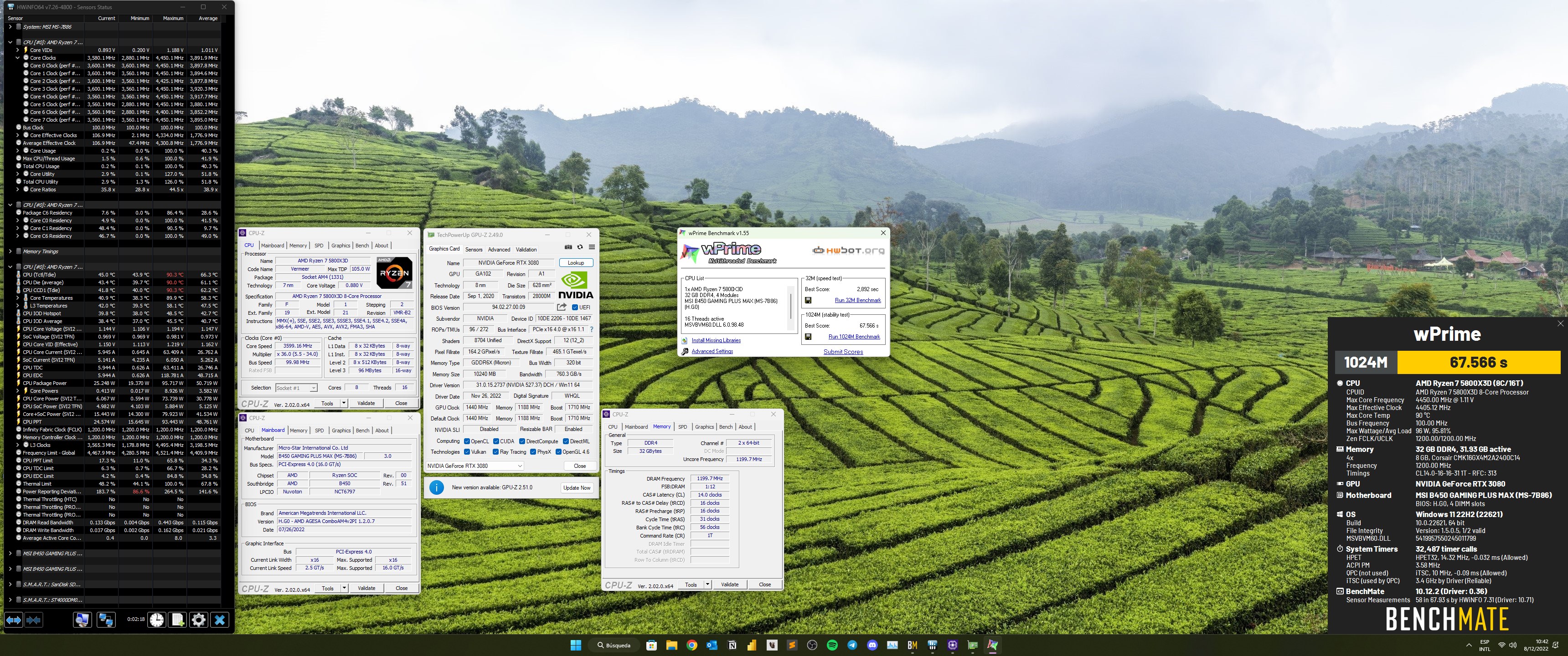Image resolution: width=1568 pixels, height=656 pixels.
Task: Open Telegram from the taskbar
Action: (852, 645)
